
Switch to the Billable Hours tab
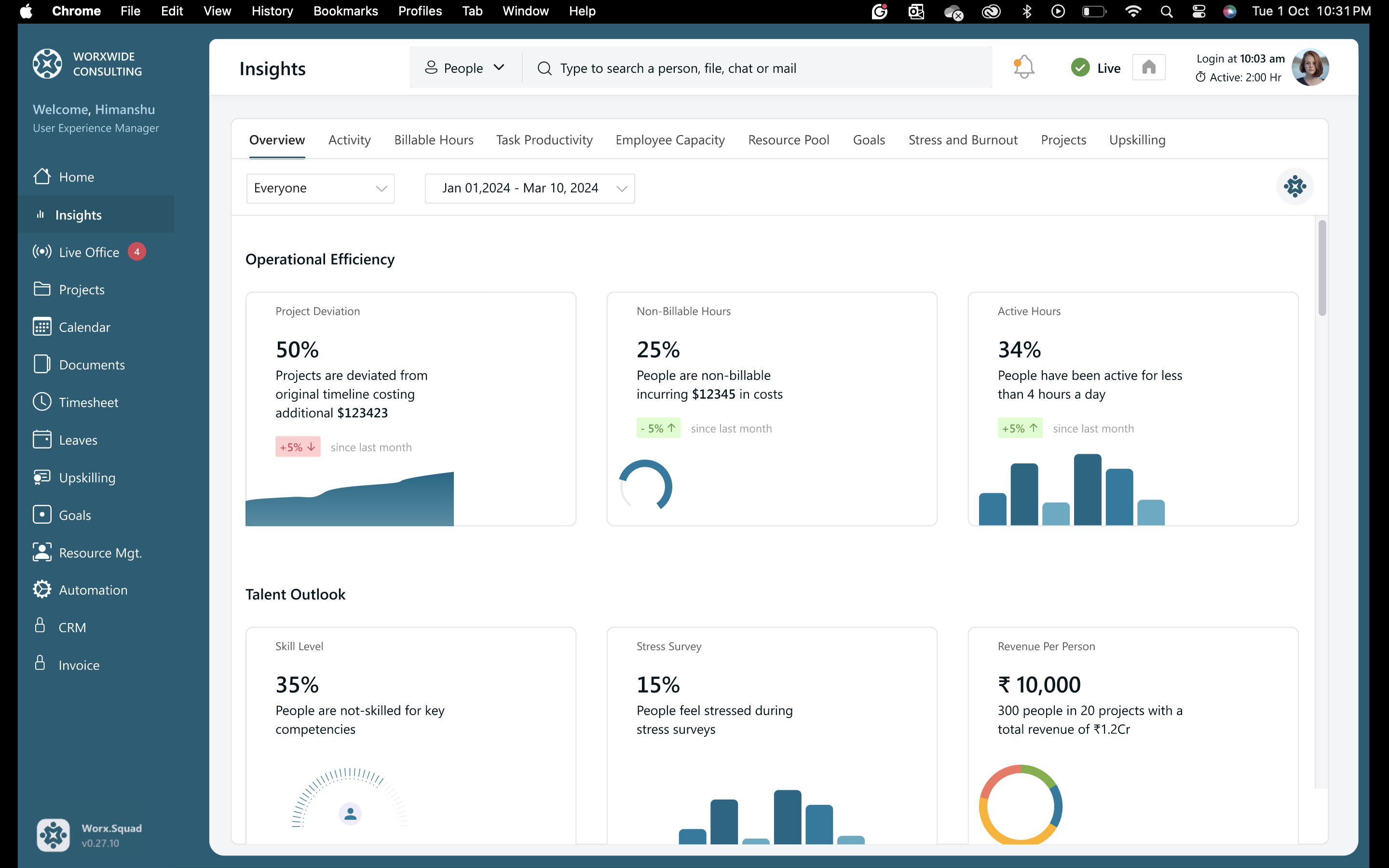pos(434,140)
